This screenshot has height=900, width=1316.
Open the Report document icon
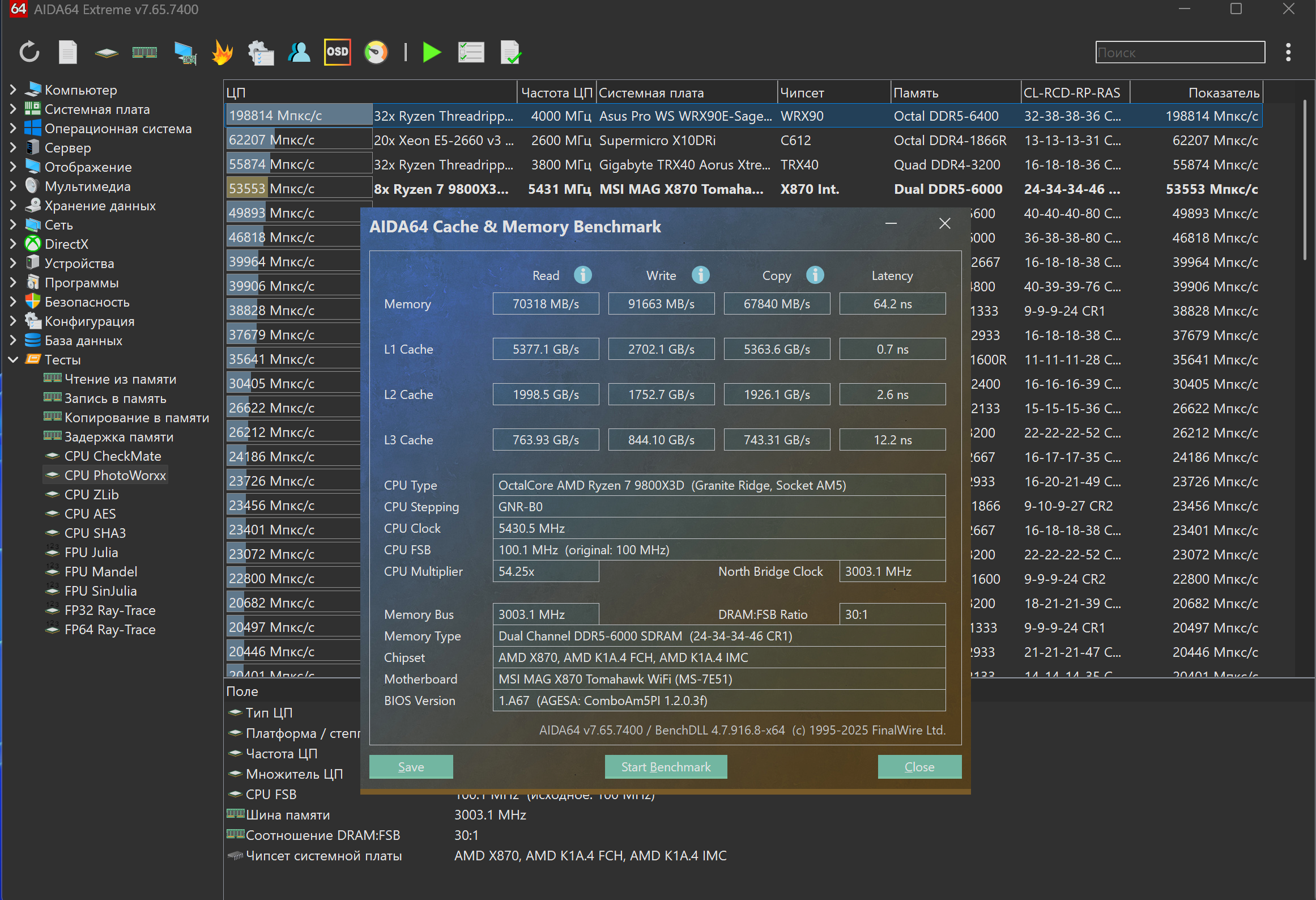[68, 52]
